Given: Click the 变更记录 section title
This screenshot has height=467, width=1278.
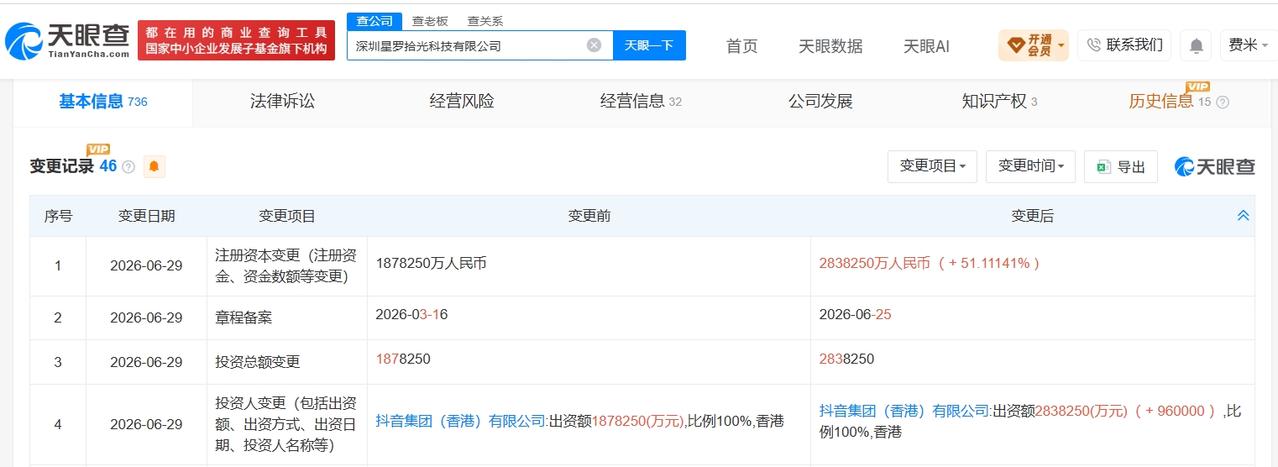Looking at the screenshot, I should pyautogui.click(x=61, y=167).
